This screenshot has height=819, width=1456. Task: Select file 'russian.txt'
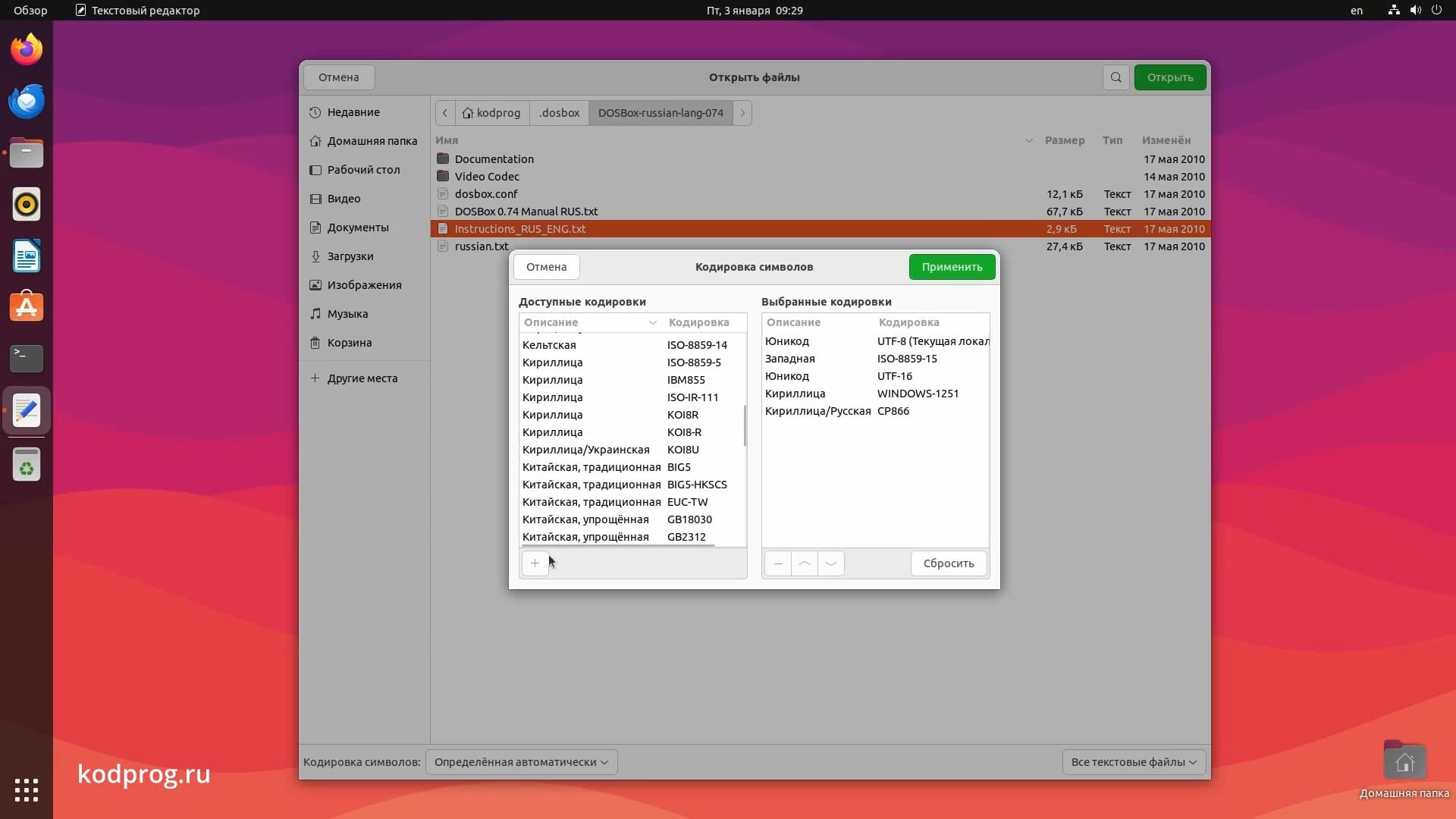pyautogui.click(x=821, y=246)
